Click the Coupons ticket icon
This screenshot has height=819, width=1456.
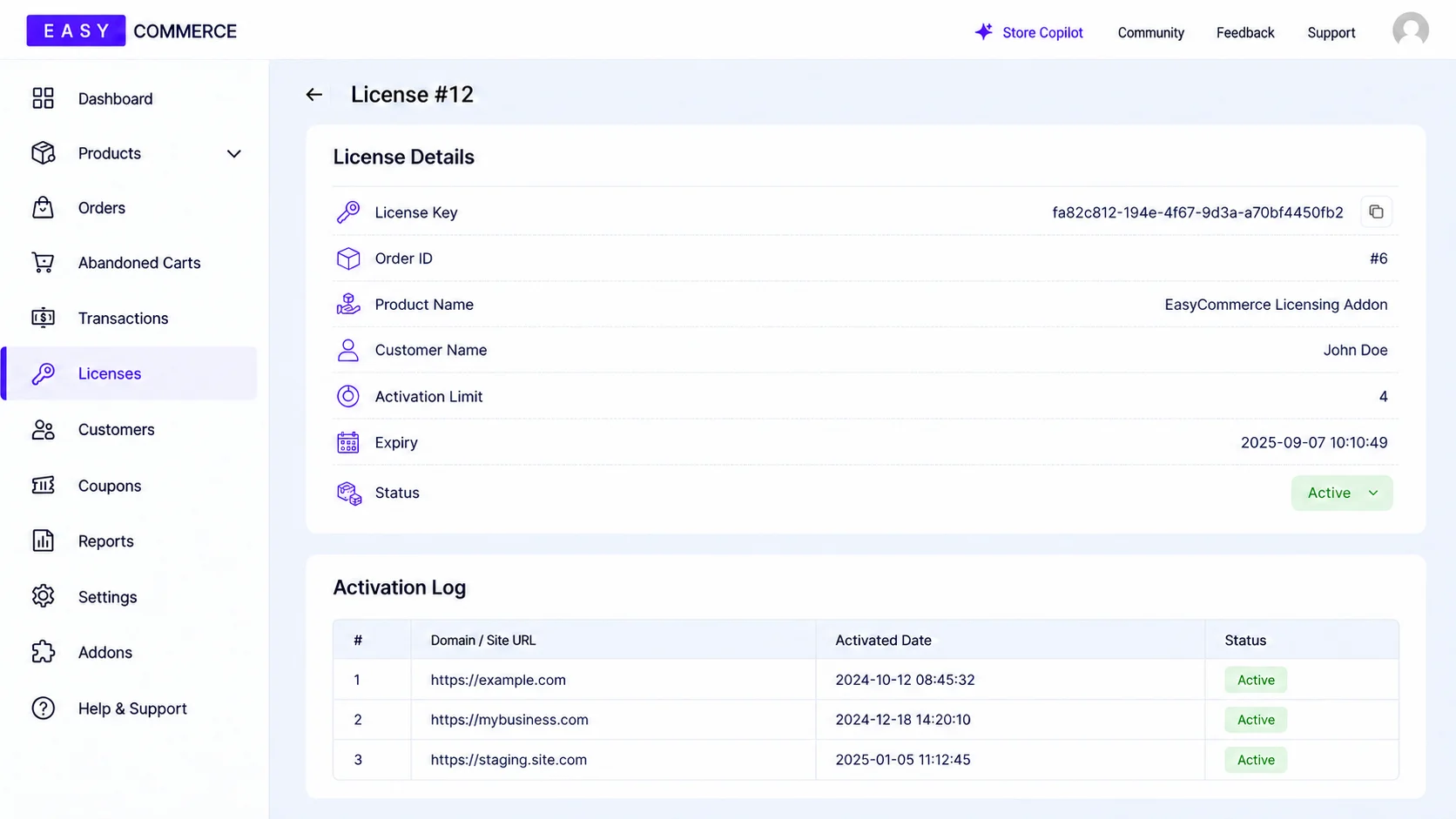(43, 486)
